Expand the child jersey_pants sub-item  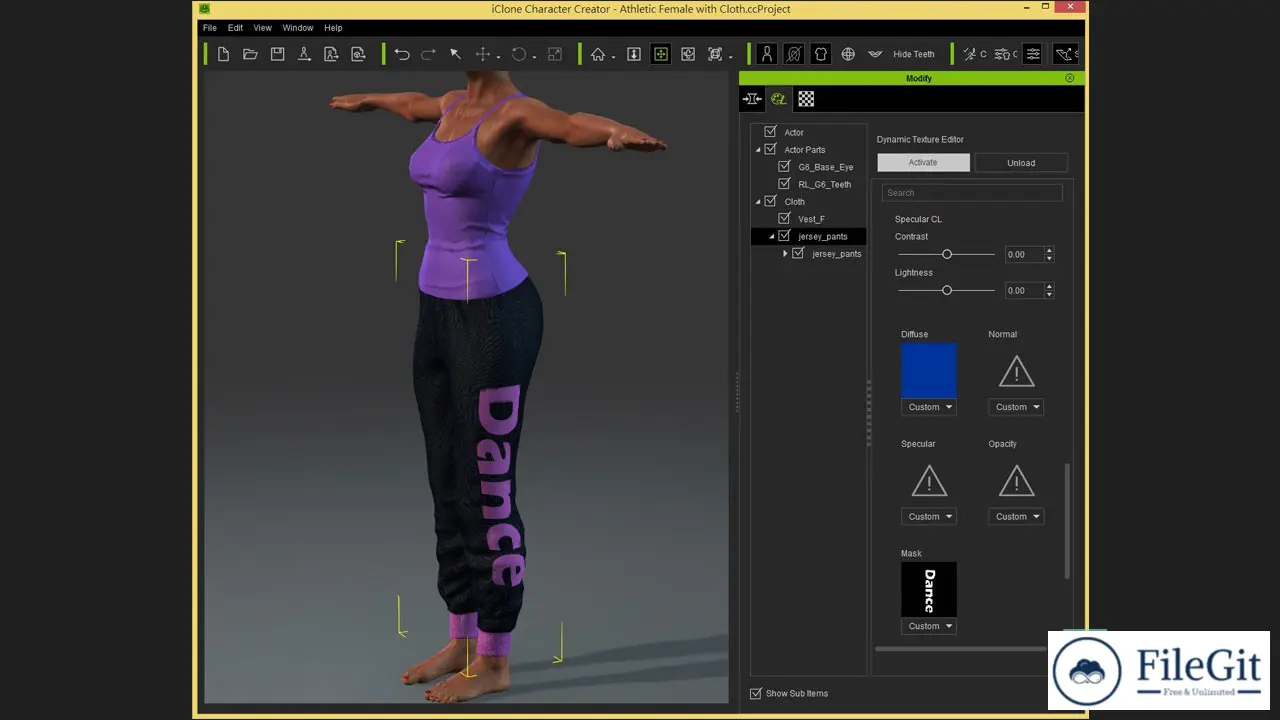(x=785, y=254)
